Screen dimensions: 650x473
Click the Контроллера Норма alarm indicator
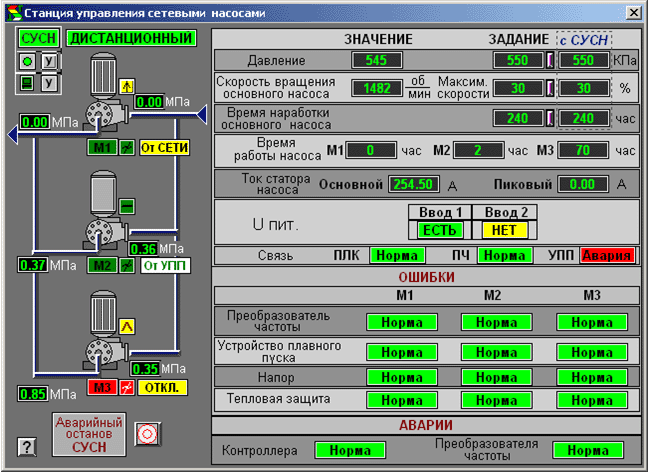350,451
